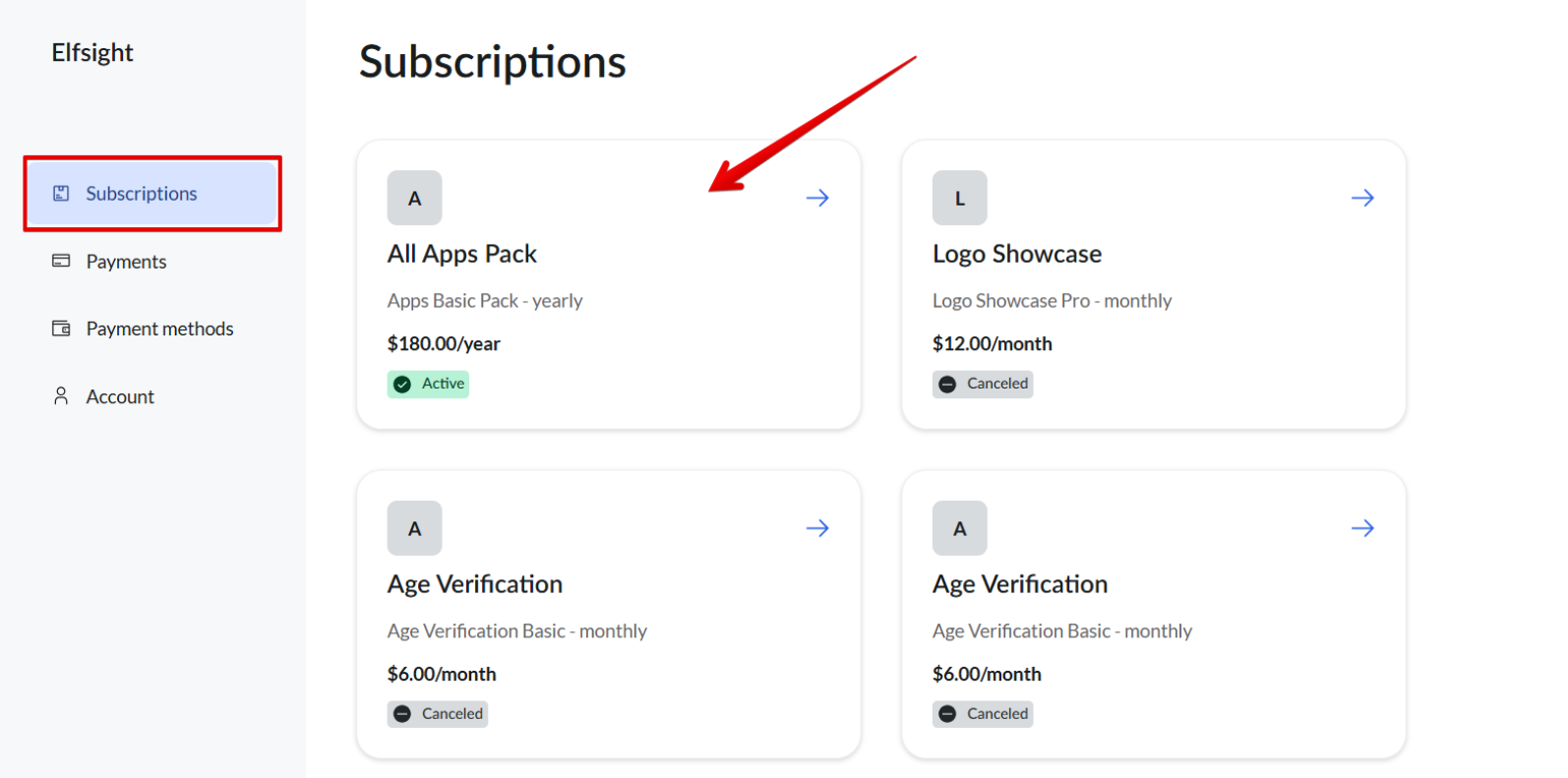
Task: Select the All Apps Pack title
Action: [462, 254]
